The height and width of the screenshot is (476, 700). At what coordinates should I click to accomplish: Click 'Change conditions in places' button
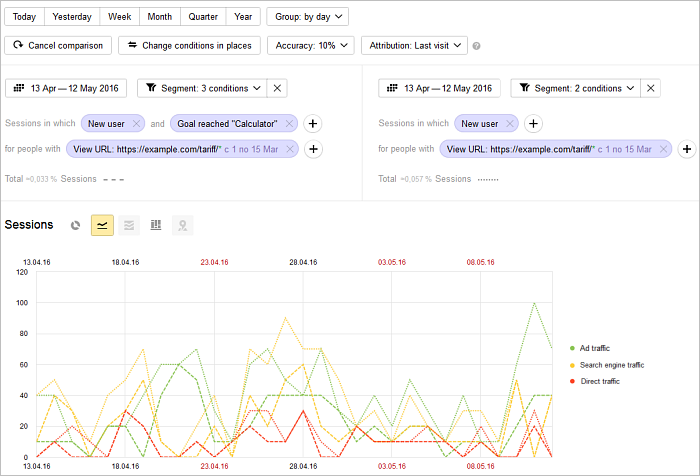pyautogui.click(x=190, y=45)
